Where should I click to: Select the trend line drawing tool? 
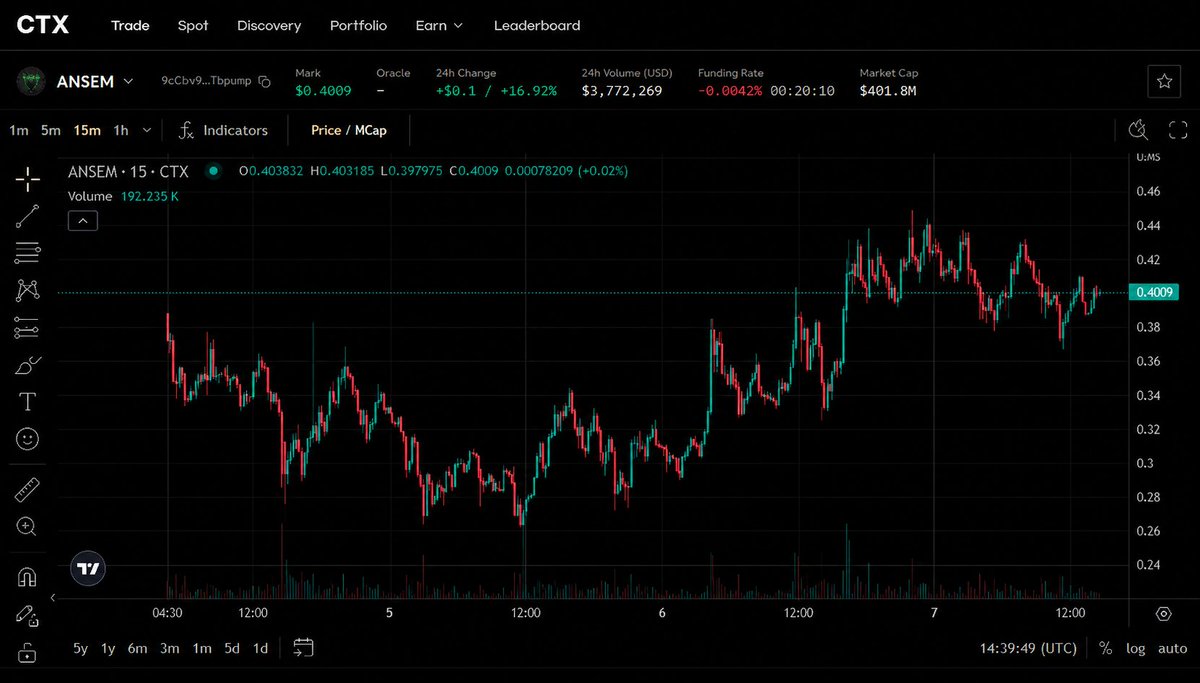(x=27, y=216)
